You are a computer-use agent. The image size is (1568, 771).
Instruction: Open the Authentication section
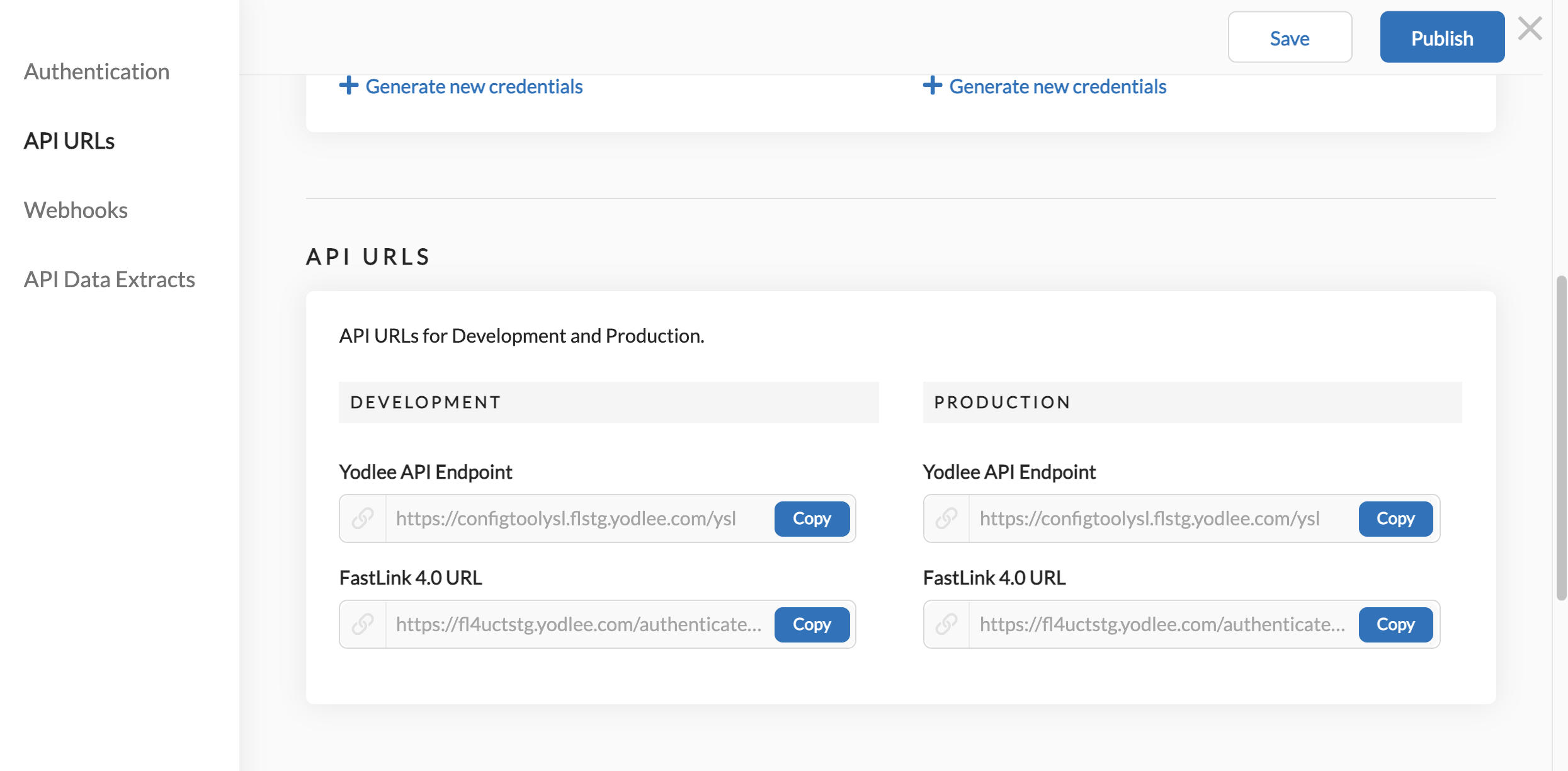click(97, 71)
